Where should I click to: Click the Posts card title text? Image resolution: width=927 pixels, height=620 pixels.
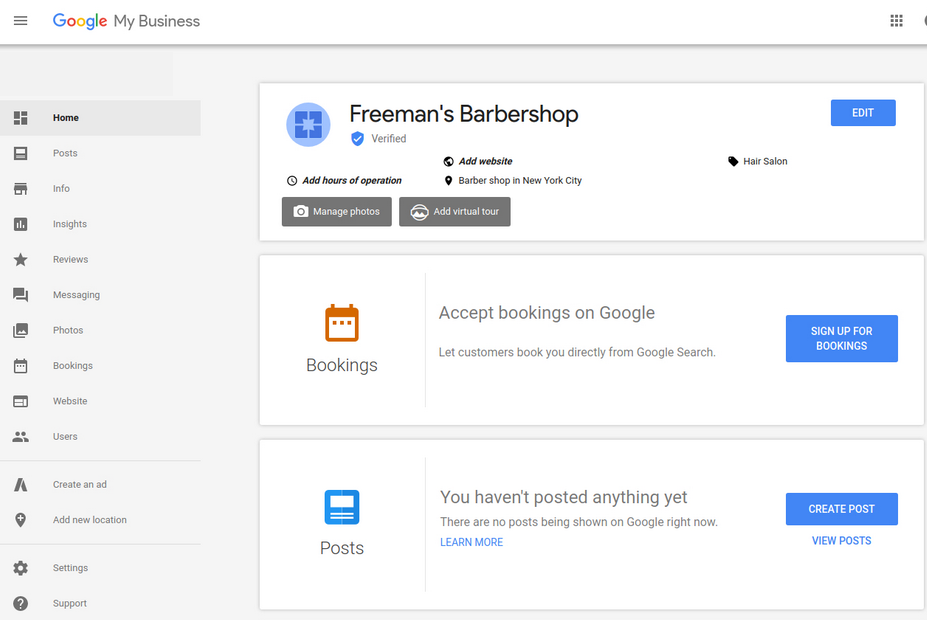(342, 548)
